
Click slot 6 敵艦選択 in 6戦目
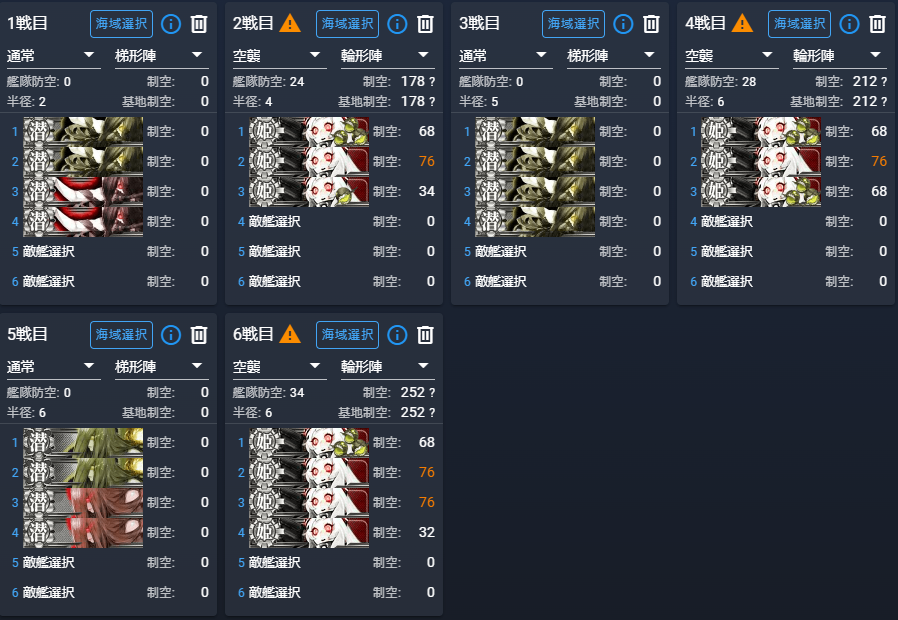pos(275,593)
